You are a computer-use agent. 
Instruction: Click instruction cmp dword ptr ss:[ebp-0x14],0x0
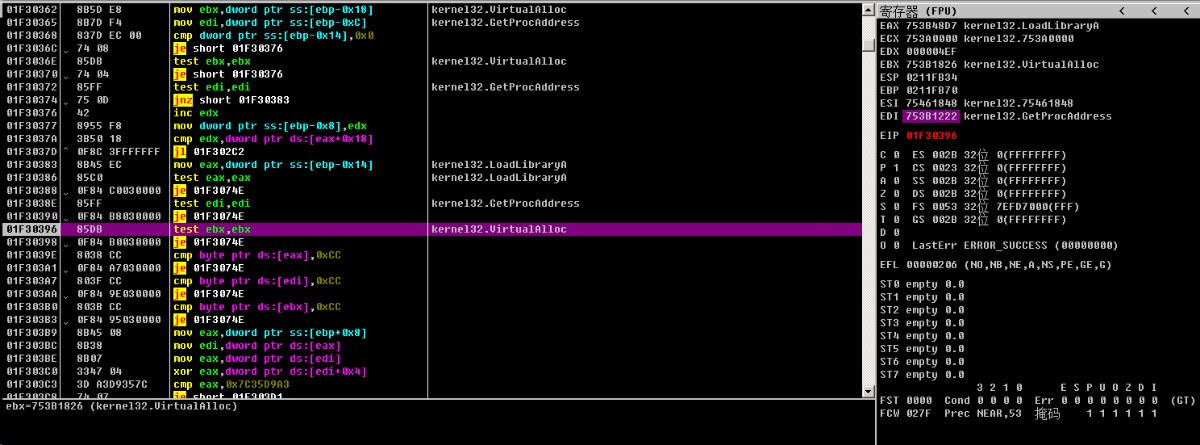click(273, 35)
